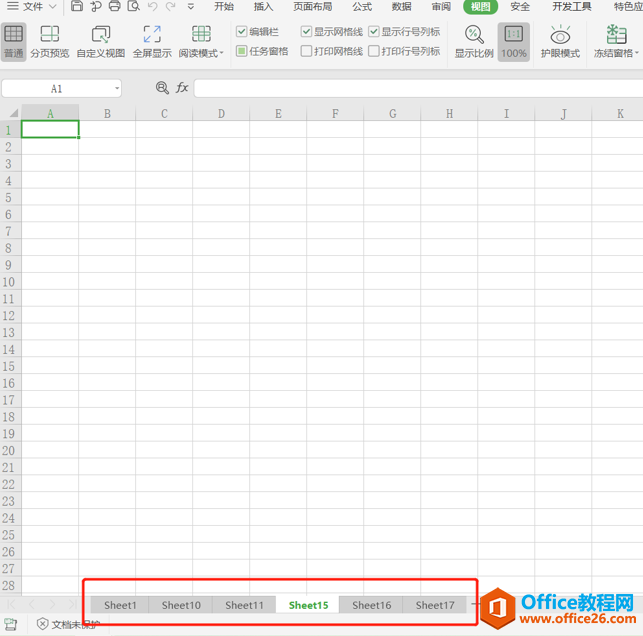Click the Save icon in quick access toolbar

click(x=77, y=6)
